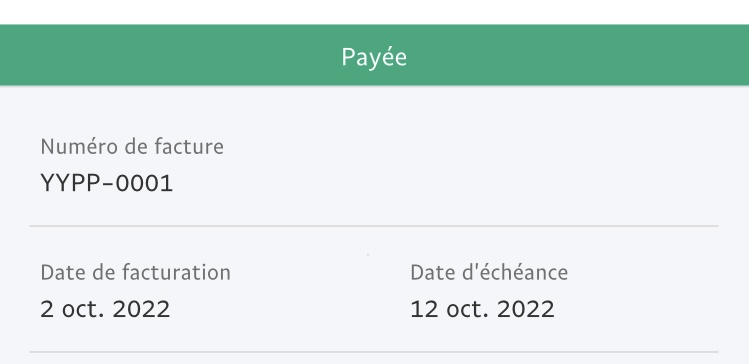Screen dimensions: 749x364
Task: Click the divider line beneath the dates
Action: point(374,352)
